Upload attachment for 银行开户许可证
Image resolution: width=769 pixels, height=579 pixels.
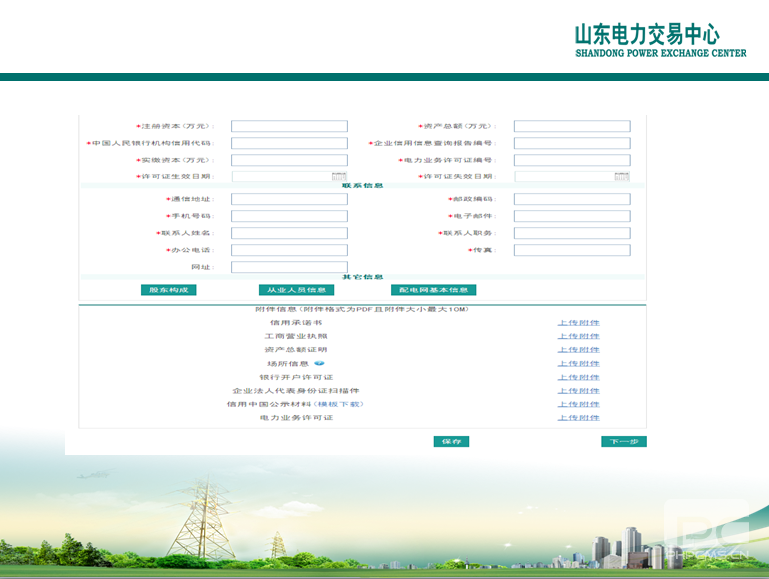[579, 378]
